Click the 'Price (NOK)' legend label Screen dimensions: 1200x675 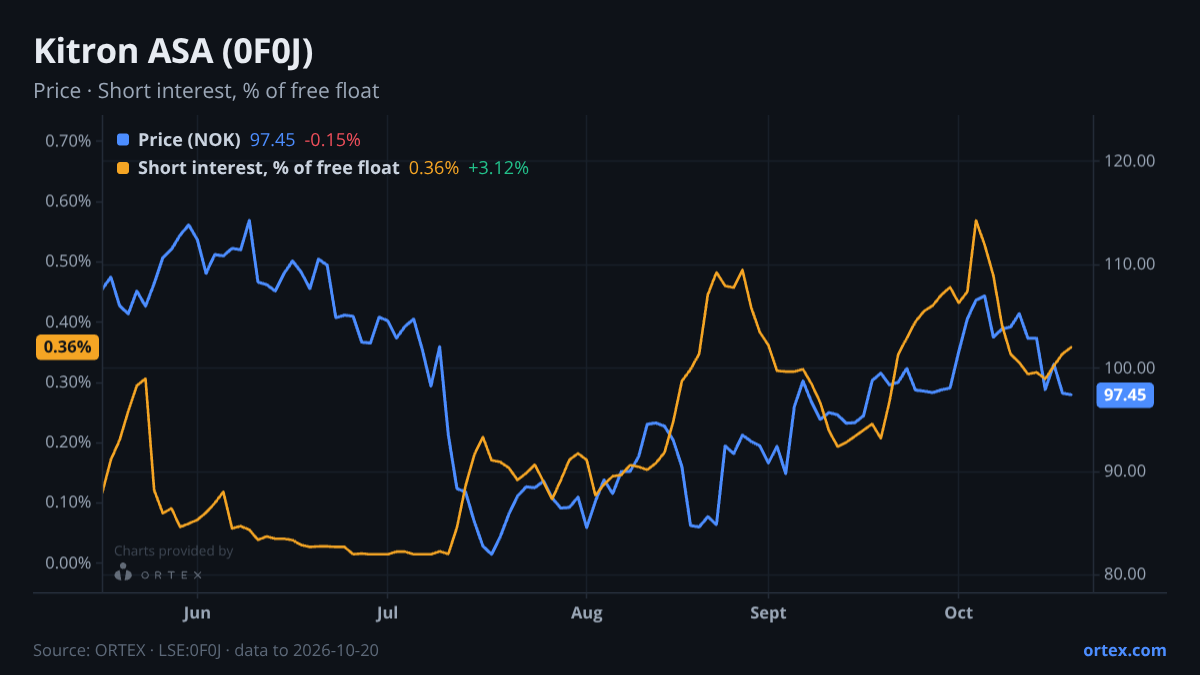[189, 140]
